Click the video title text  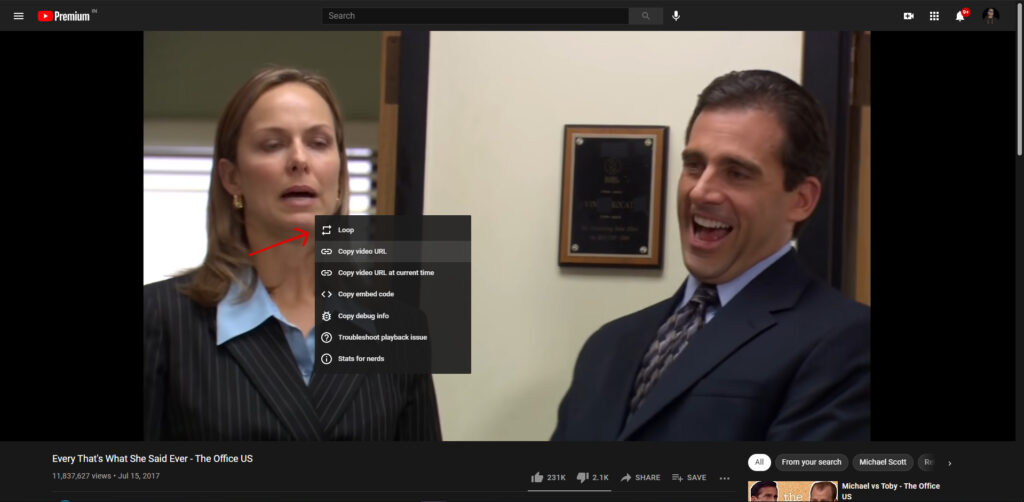[152, 459]
